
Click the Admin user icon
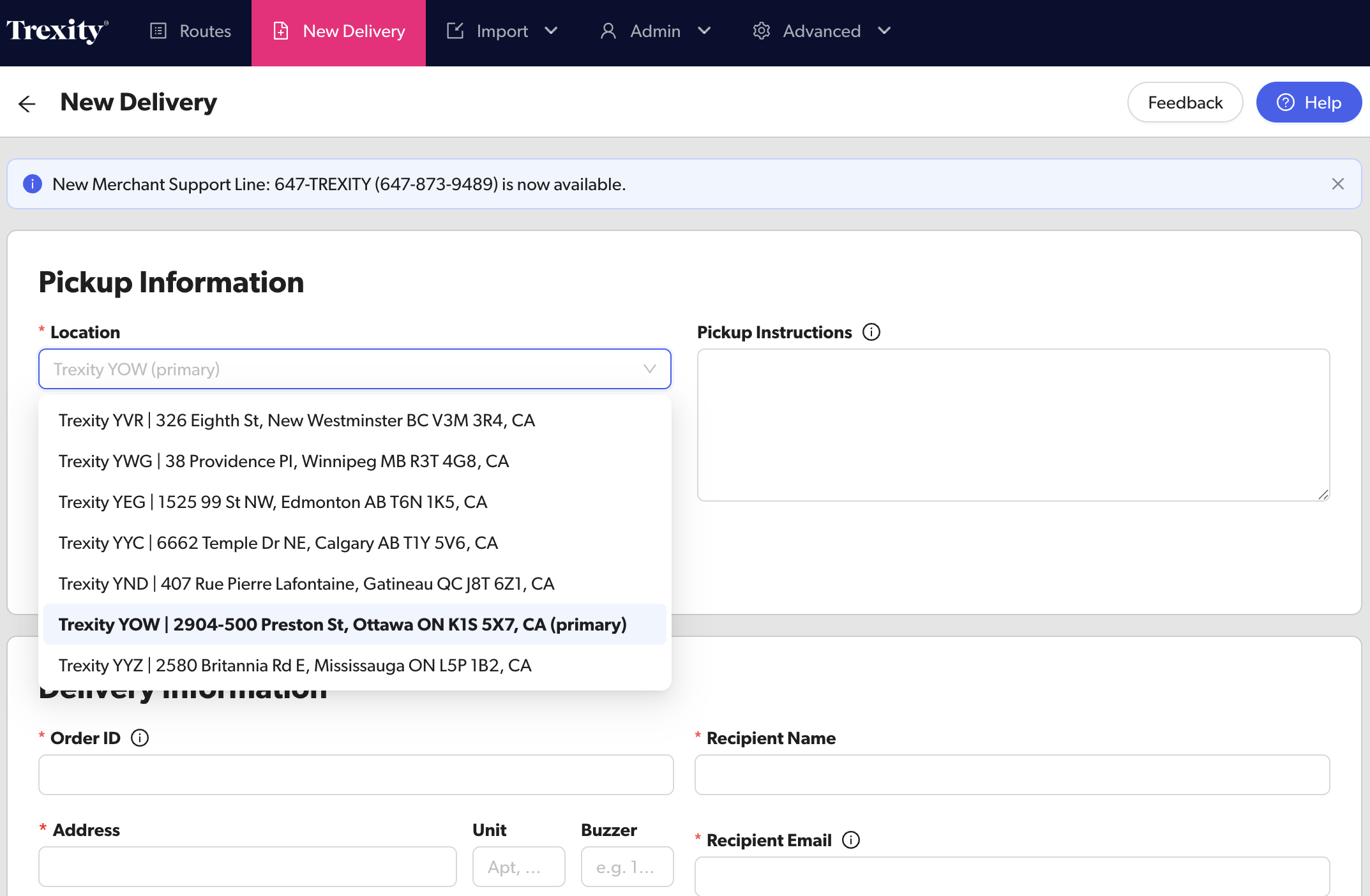(x=608, y=31)
